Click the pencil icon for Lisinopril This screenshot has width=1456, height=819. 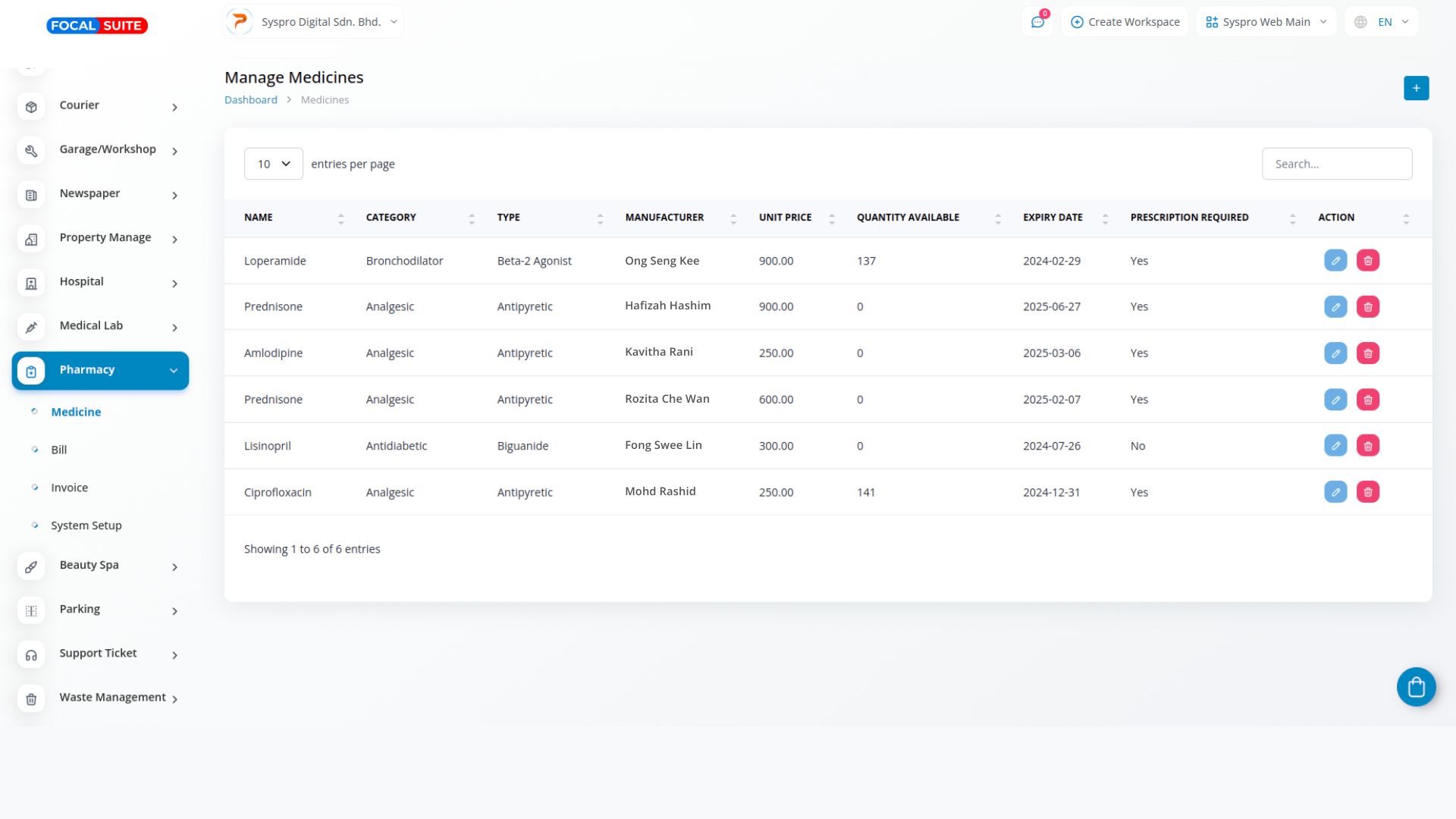(1335, 446)
